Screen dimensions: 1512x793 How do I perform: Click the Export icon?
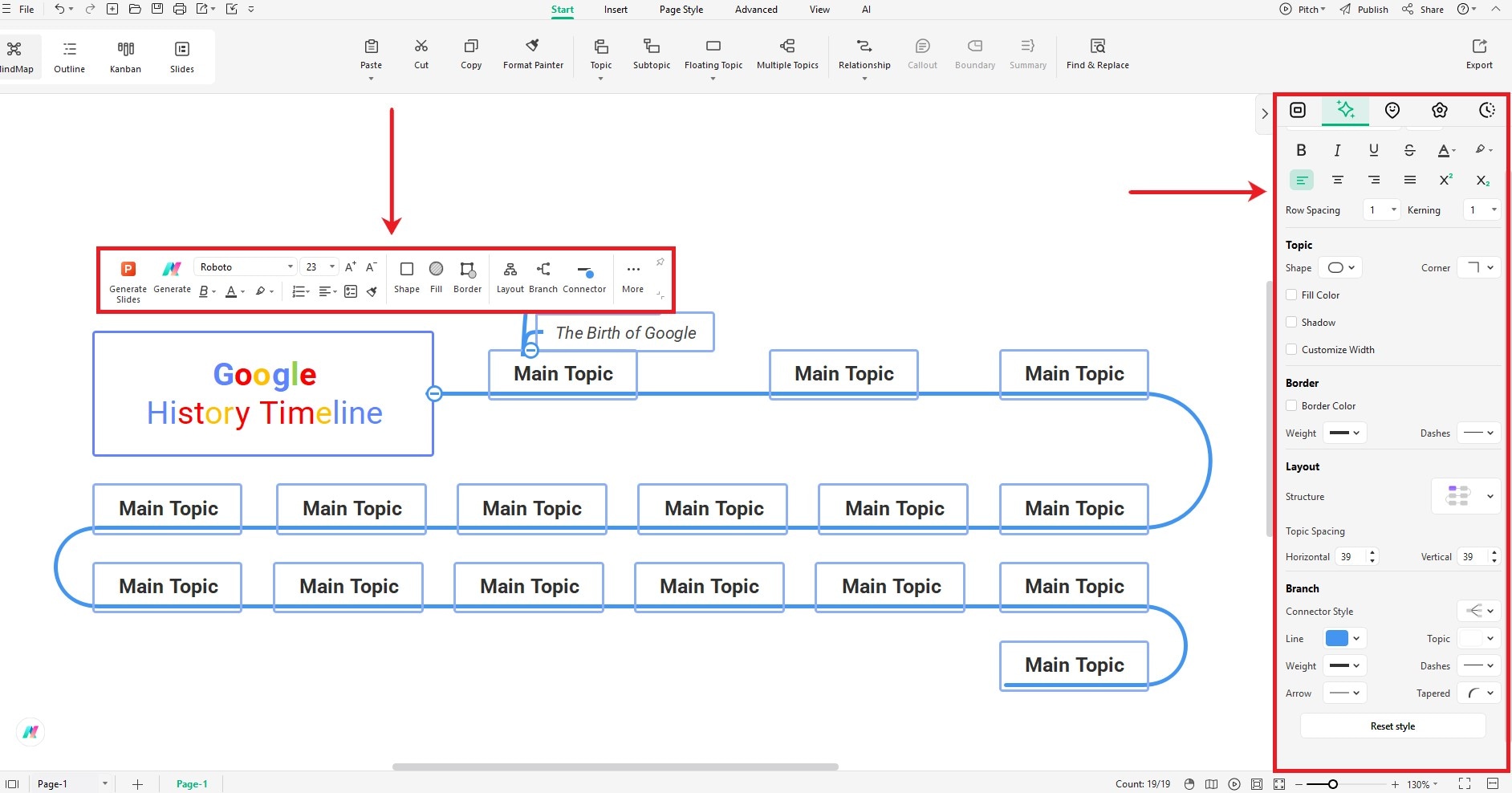coord(1479,47)
